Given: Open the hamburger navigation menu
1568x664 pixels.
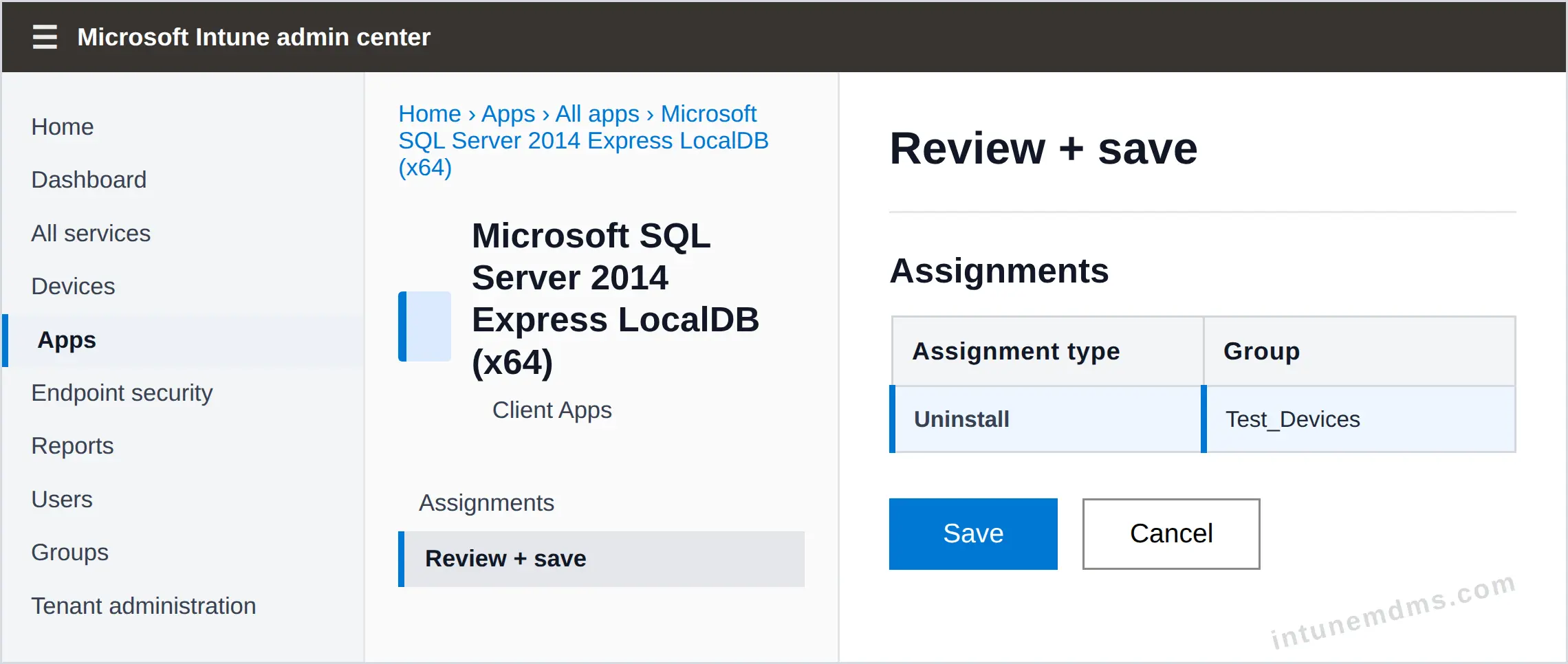Looking at the screenshot, I should [x=45, y=36].
